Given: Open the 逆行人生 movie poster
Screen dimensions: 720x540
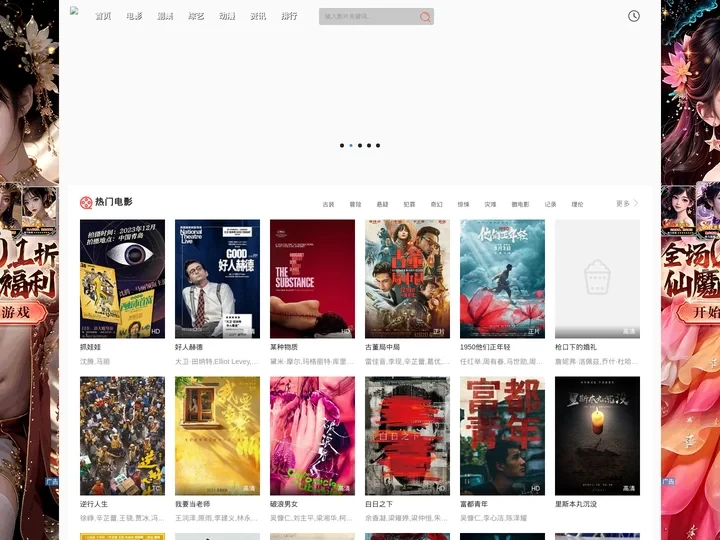Looking at the screenshot, I should 122,436.
